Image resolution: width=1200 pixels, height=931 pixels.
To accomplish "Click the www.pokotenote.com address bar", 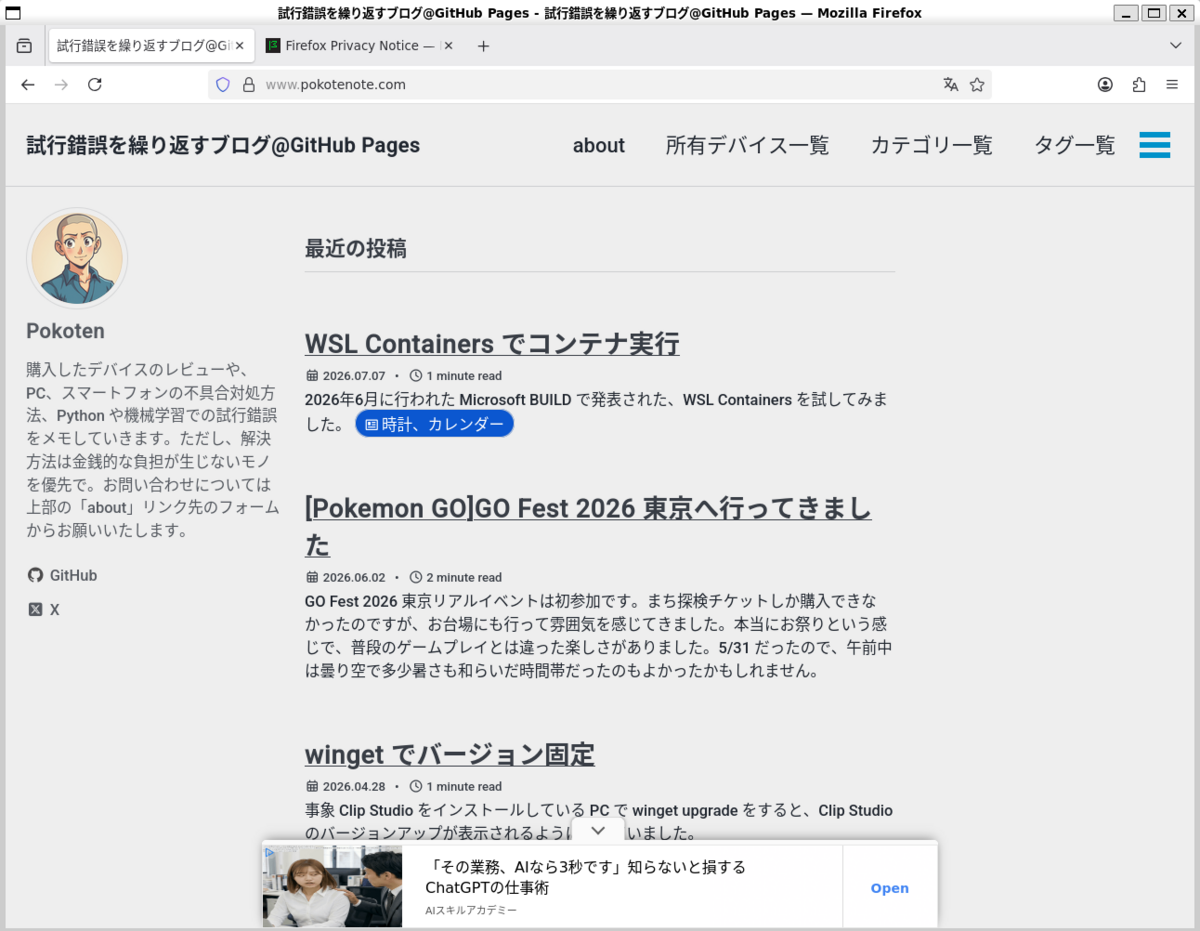I will click(x=600, y=85).
